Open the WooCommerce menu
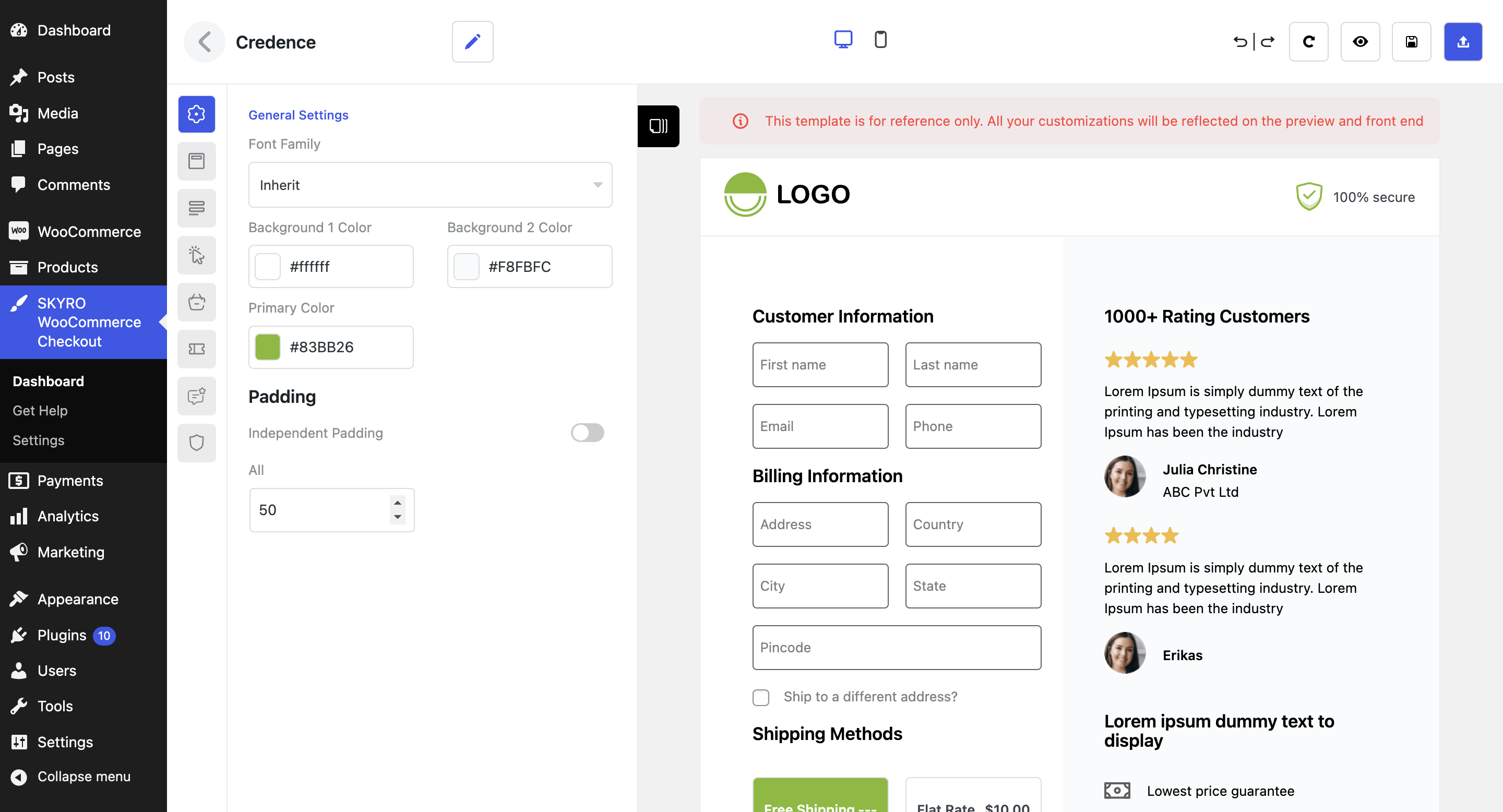 coord(83,232)
